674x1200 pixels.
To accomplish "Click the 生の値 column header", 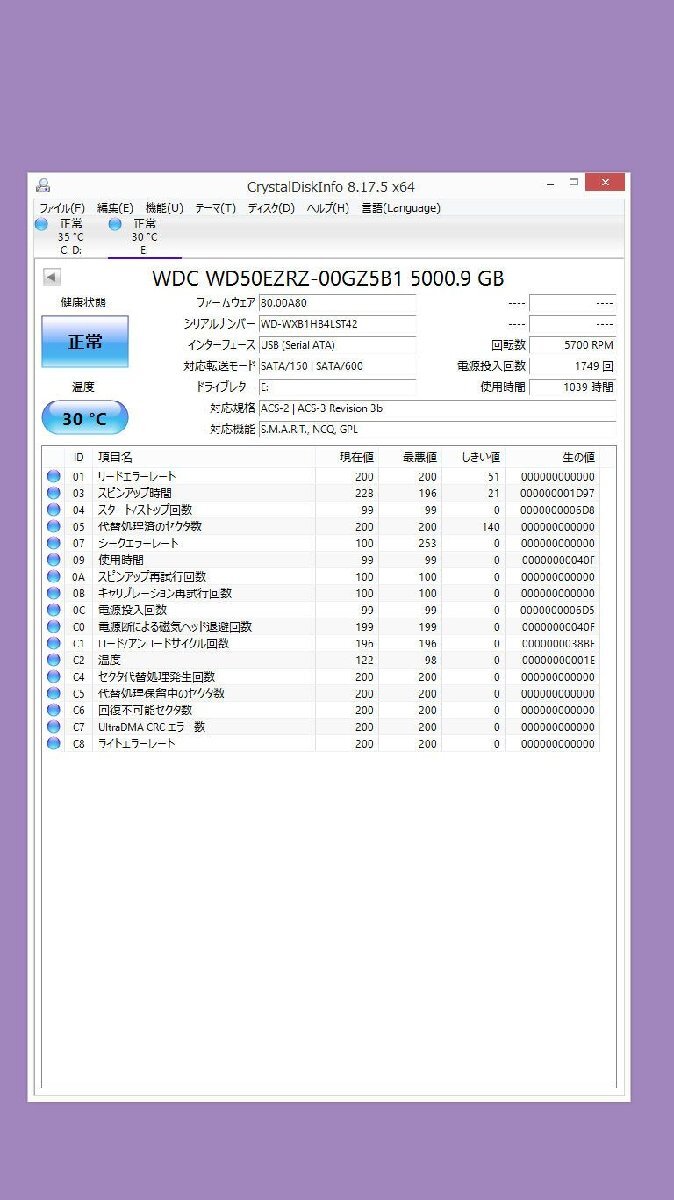I will click(552, 457).
